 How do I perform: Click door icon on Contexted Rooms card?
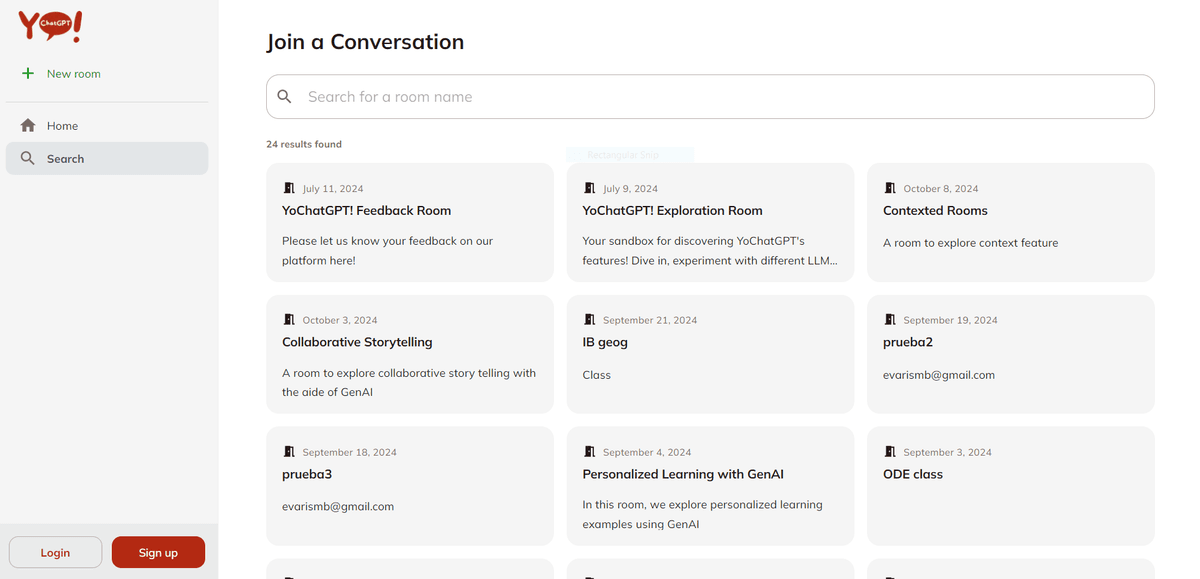[890, 188]
